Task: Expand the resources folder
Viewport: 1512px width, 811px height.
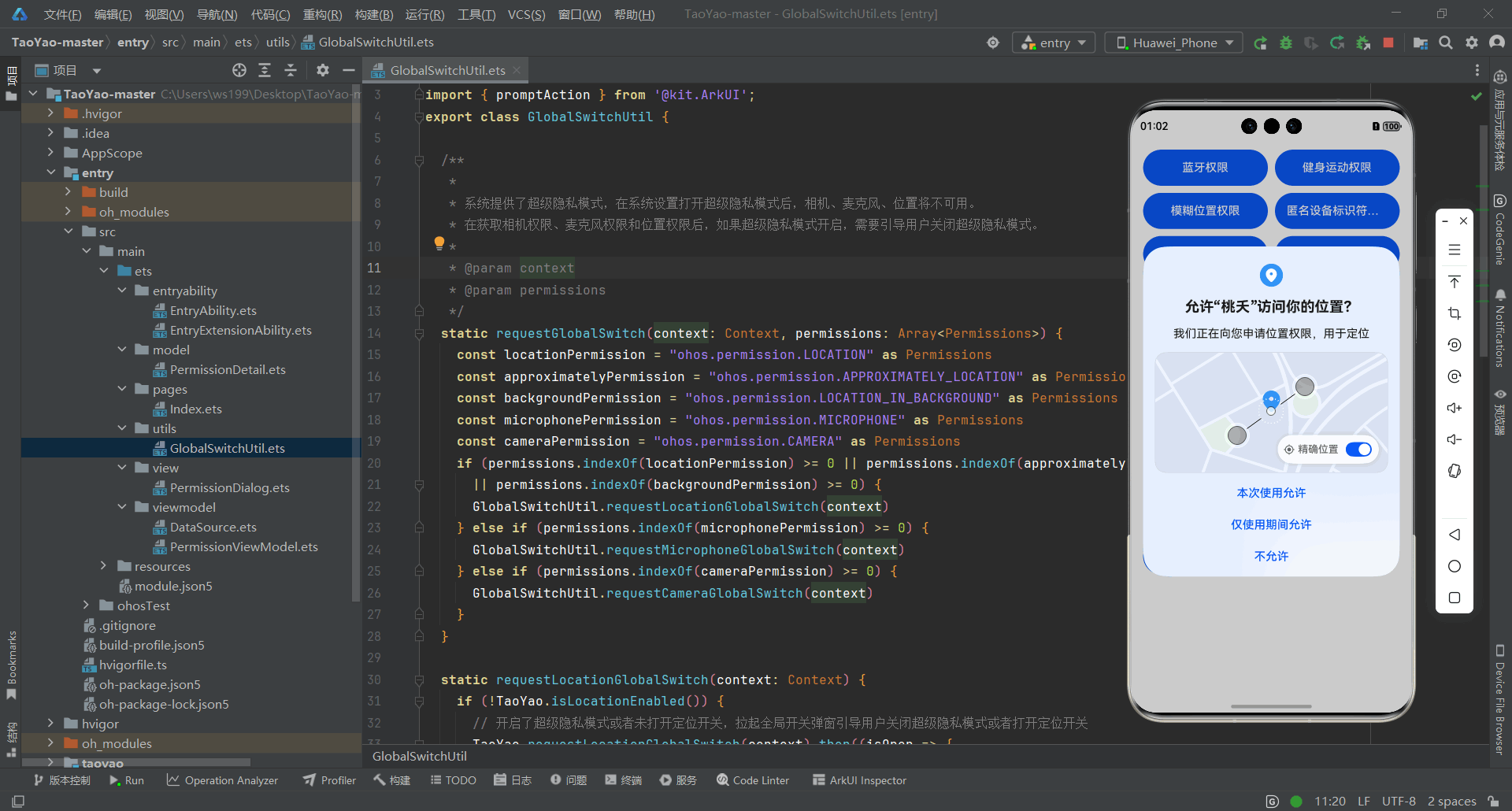Action: 103,566
